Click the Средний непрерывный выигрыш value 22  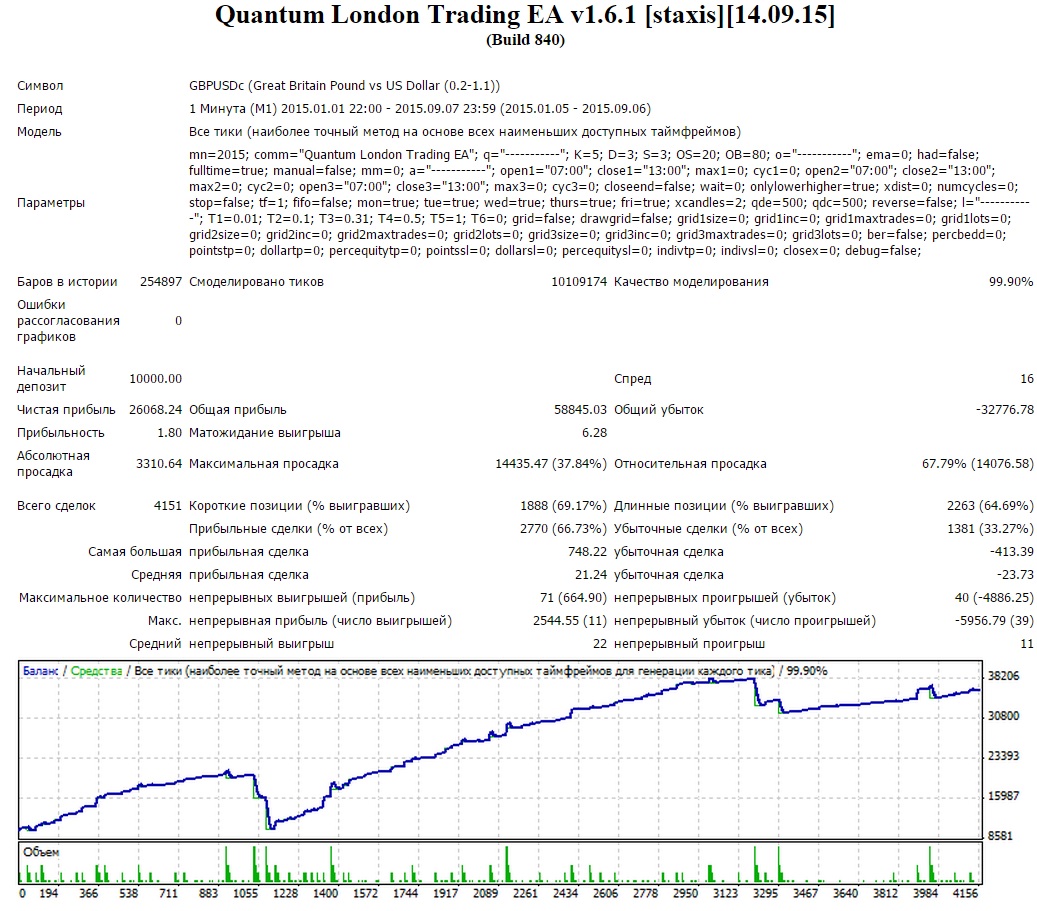(600, 644)
